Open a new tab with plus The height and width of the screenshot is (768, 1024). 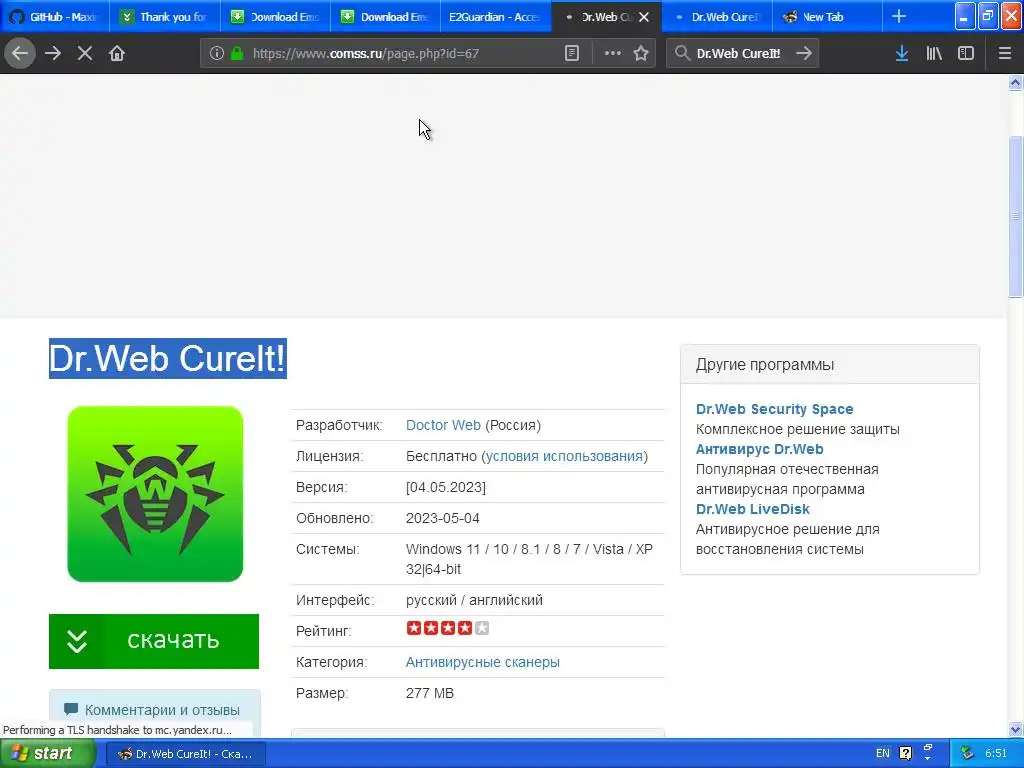pyautogui.click(x=899, y=17)
